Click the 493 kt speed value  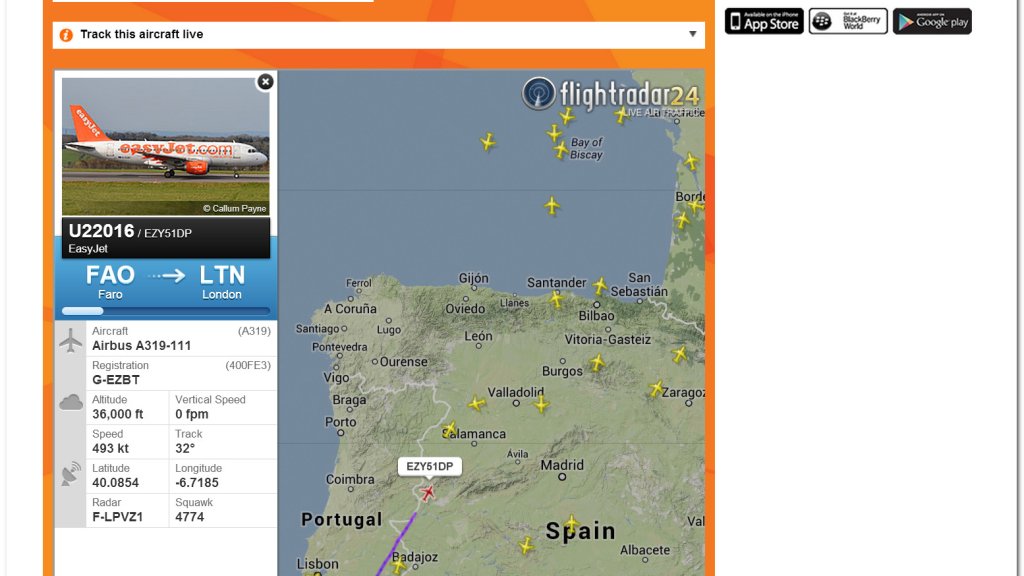pyautogui.click(x=110, y=449)
